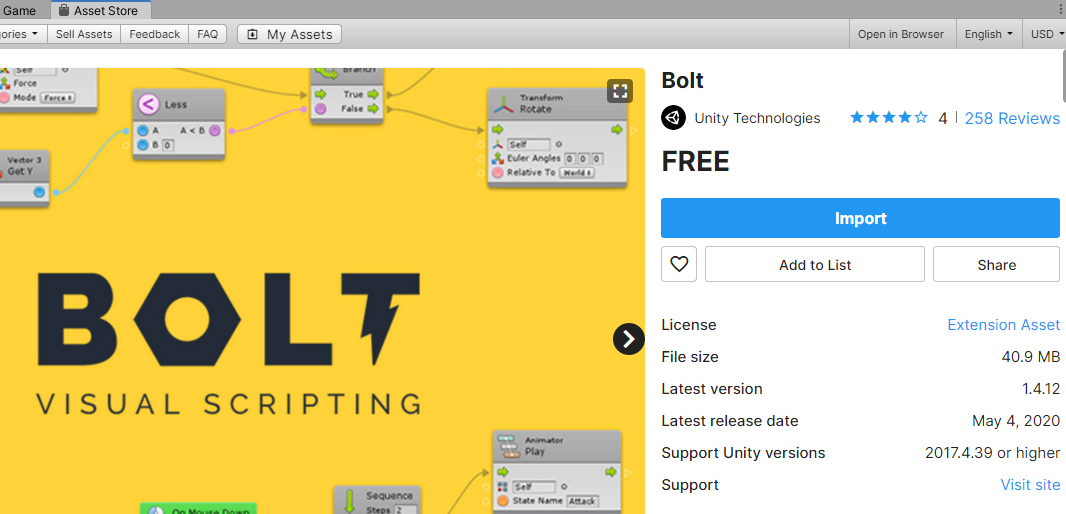Open the 258 Reviews link

tap(1012, 118)
